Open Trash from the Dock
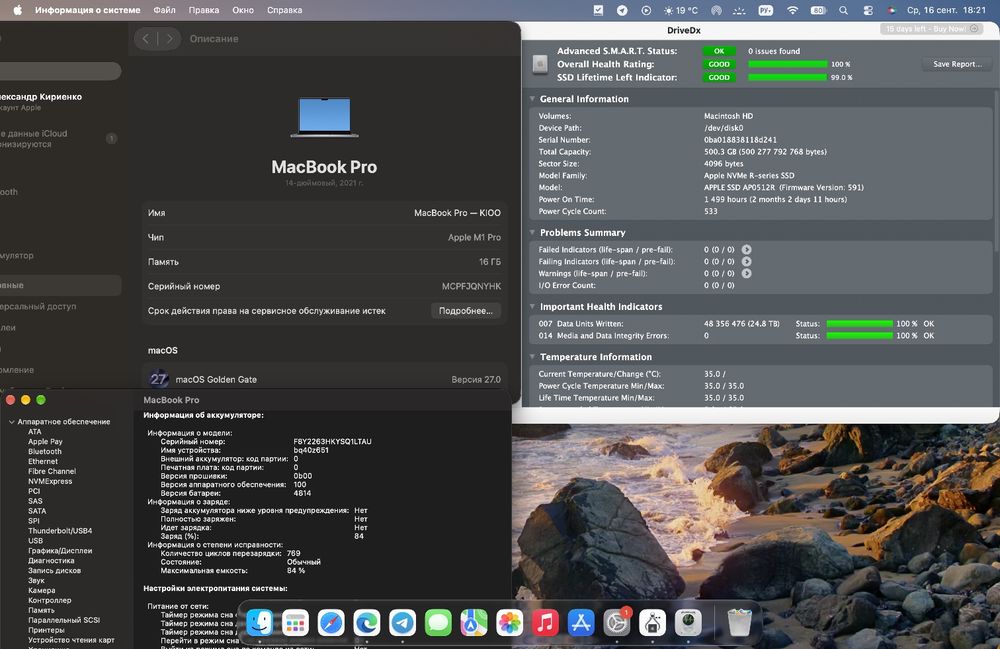The width and height of the screenshot is (1000, 649). (739, 622)
